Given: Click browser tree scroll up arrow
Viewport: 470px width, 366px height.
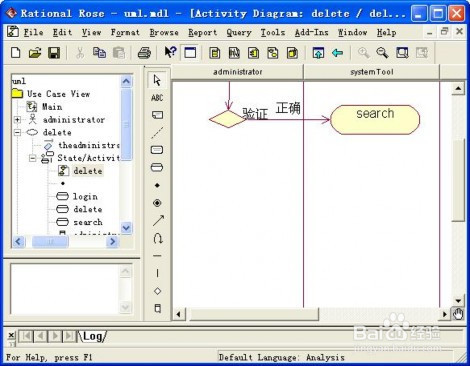Looking at the screenshot, I should [126, 81].
